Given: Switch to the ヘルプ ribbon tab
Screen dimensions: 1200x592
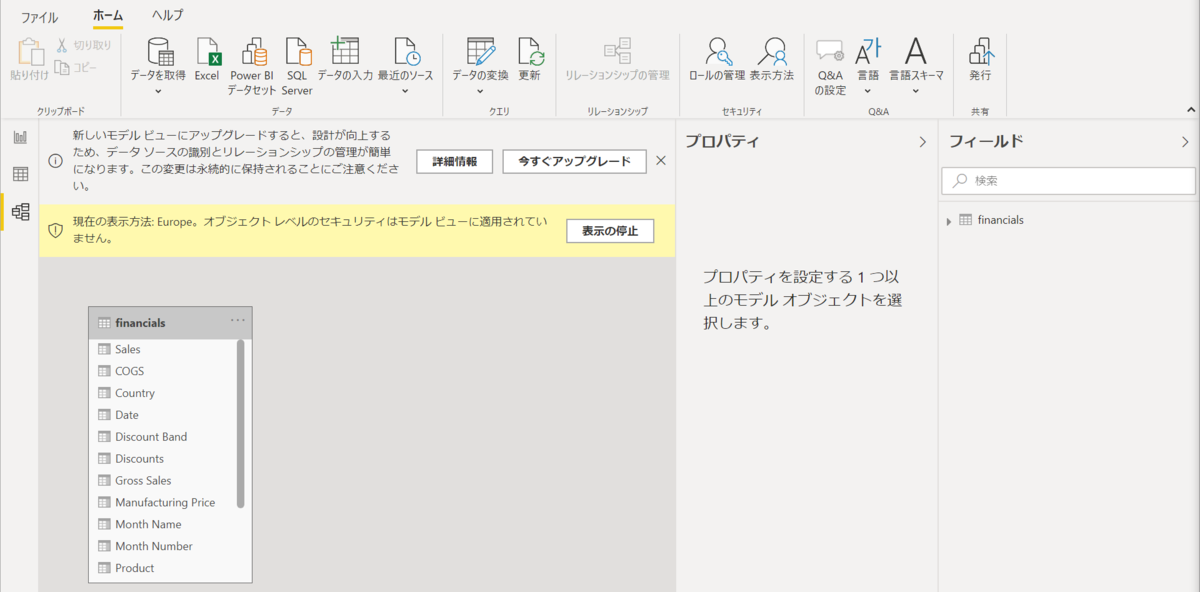Looking at the screenshot, I should pyautogui.click(x=166, y=15).
